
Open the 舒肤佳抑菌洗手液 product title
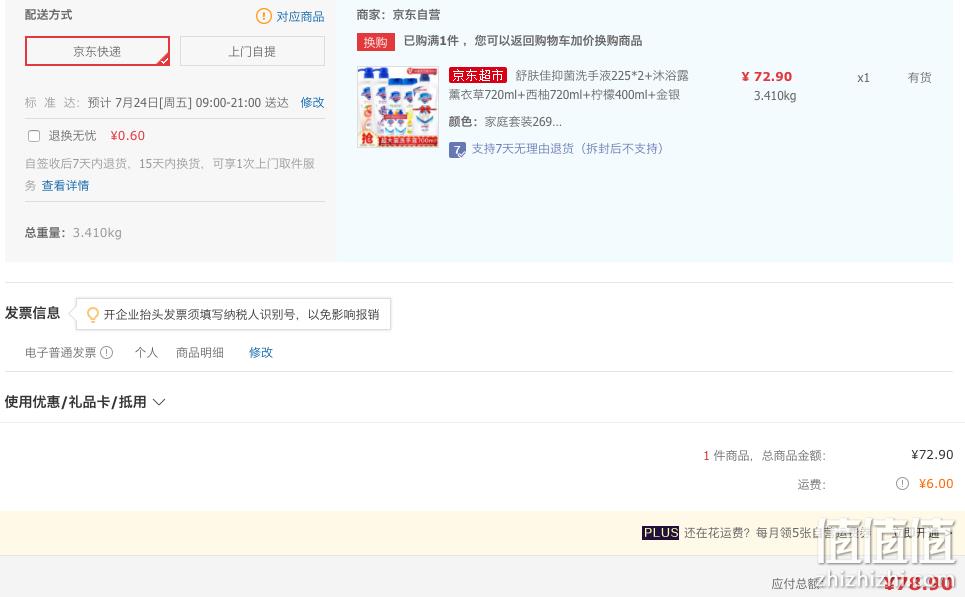coord(568,85)
